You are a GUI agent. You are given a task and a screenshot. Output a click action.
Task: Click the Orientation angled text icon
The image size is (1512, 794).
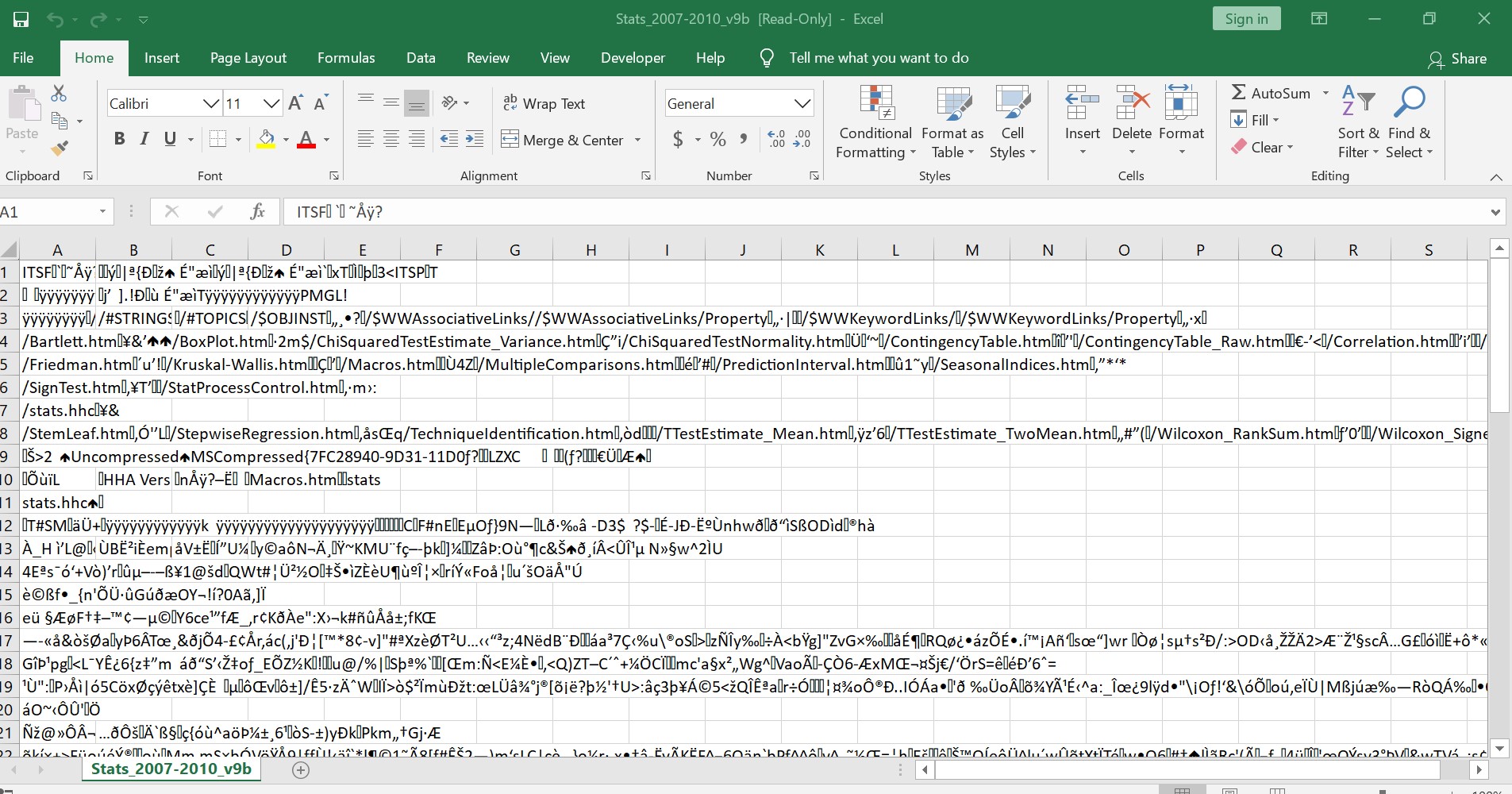pyautogui.click(x=450, y=103)
